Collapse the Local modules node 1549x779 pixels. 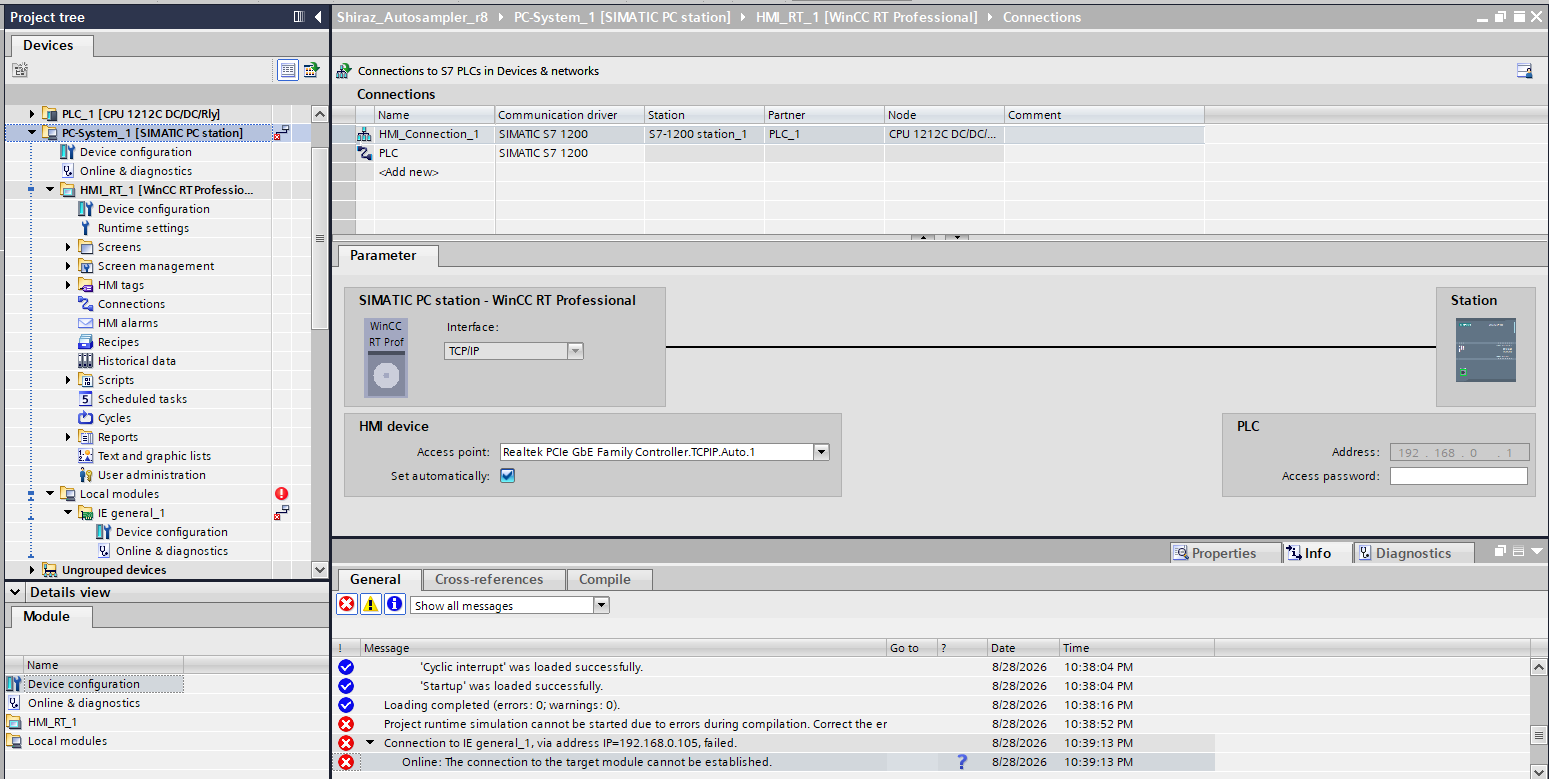click(x=50, y=494)
